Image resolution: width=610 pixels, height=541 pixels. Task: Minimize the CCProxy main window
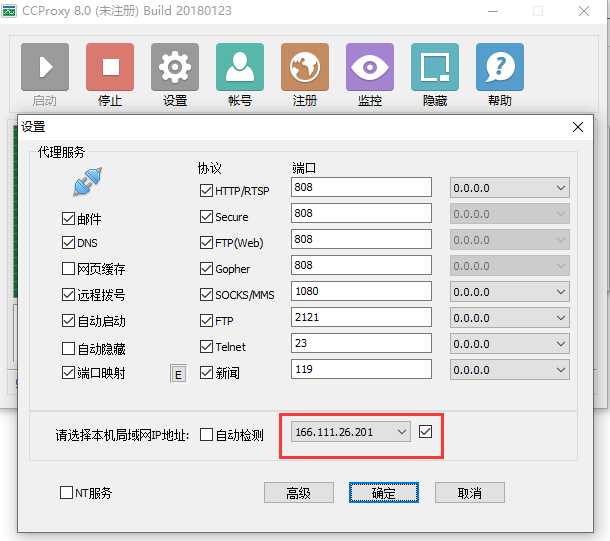493,11
